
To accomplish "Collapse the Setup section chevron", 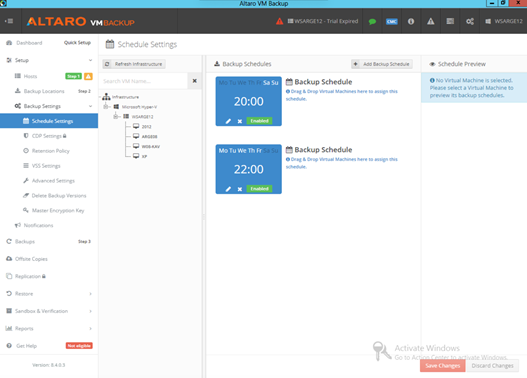I will click(90, 60).
